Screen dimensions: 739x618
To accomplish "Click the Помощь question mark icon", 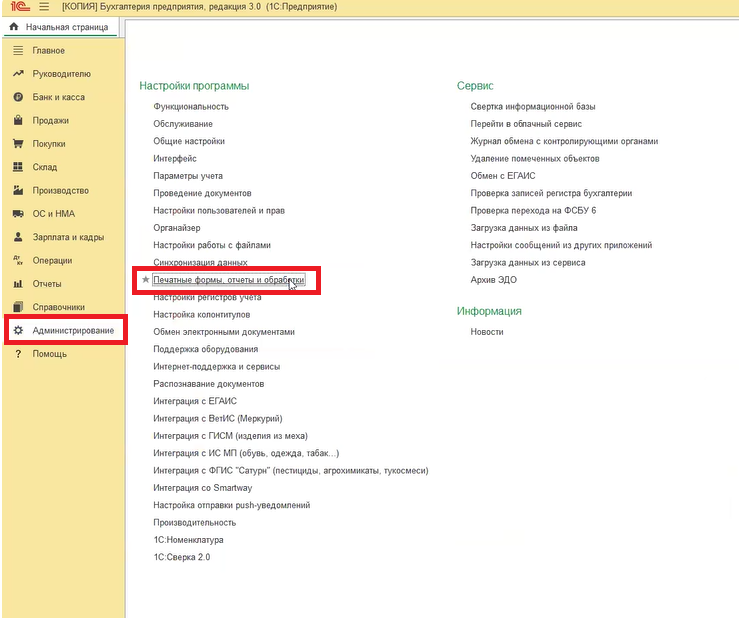I will click(18, 354).
